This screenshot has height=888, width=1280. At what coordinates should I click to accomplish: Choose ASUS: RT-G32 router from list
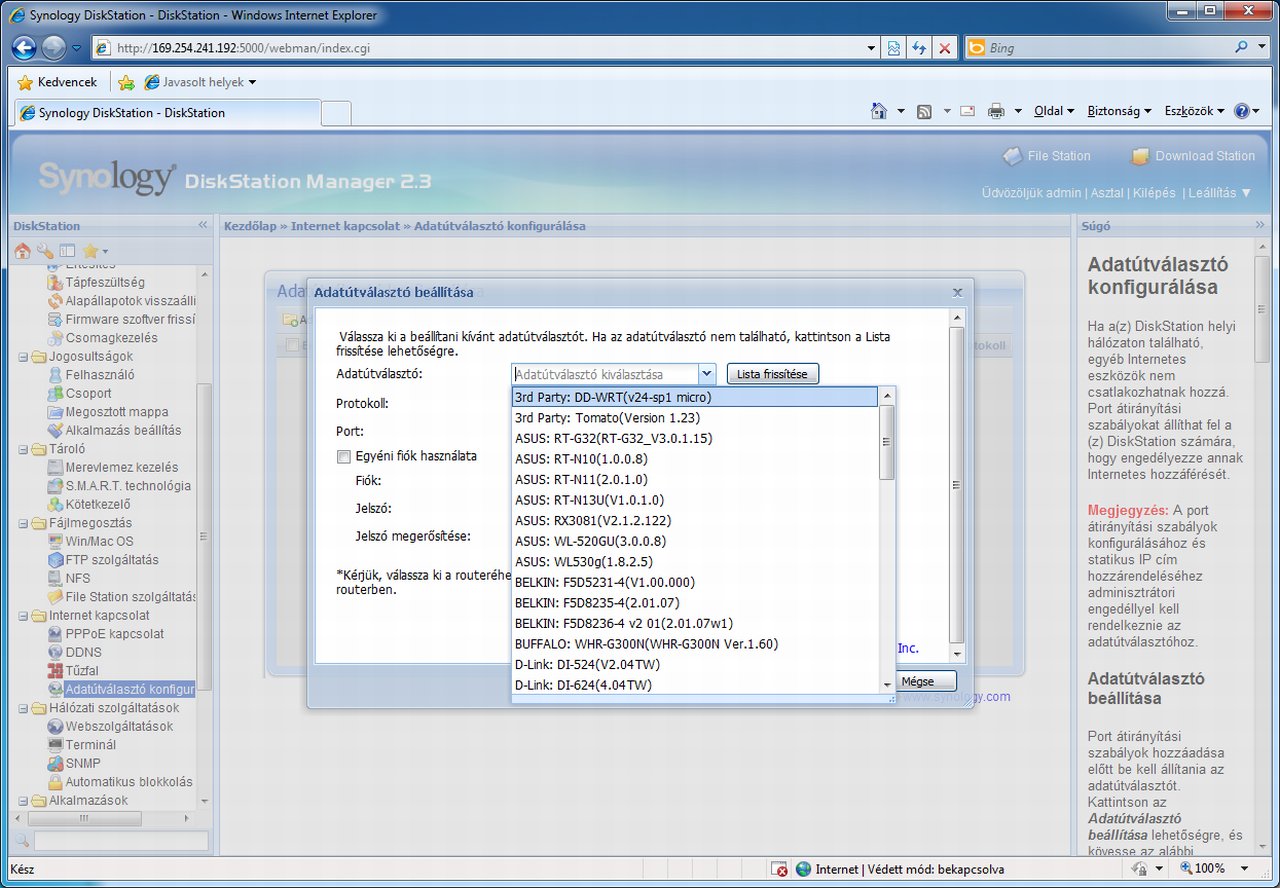pyautogui.click(x=694, y=438)
